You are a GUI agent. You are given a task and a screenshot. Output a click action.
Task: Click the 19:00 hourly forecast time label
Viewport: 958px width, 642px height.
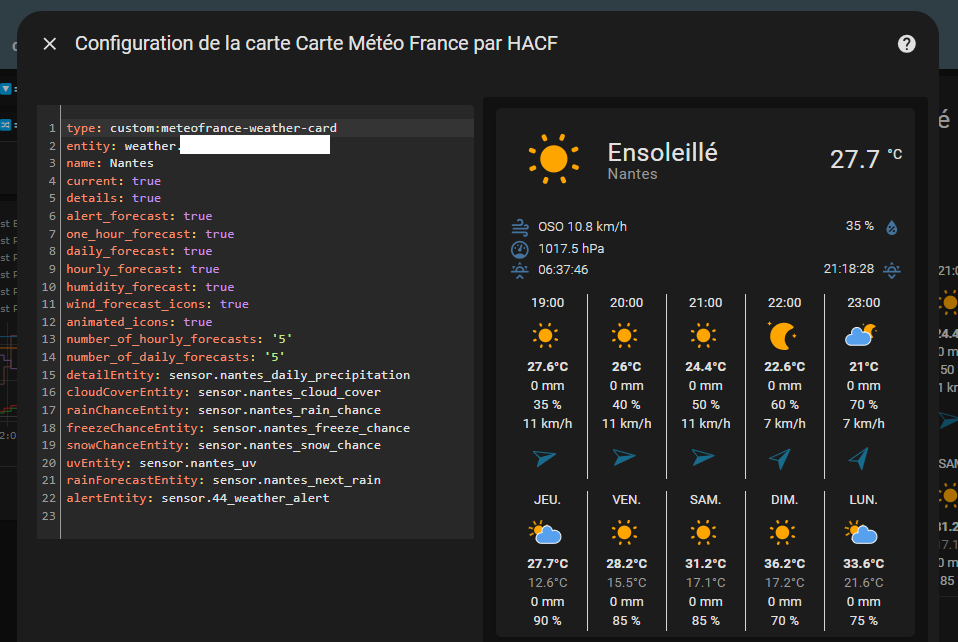547,303
